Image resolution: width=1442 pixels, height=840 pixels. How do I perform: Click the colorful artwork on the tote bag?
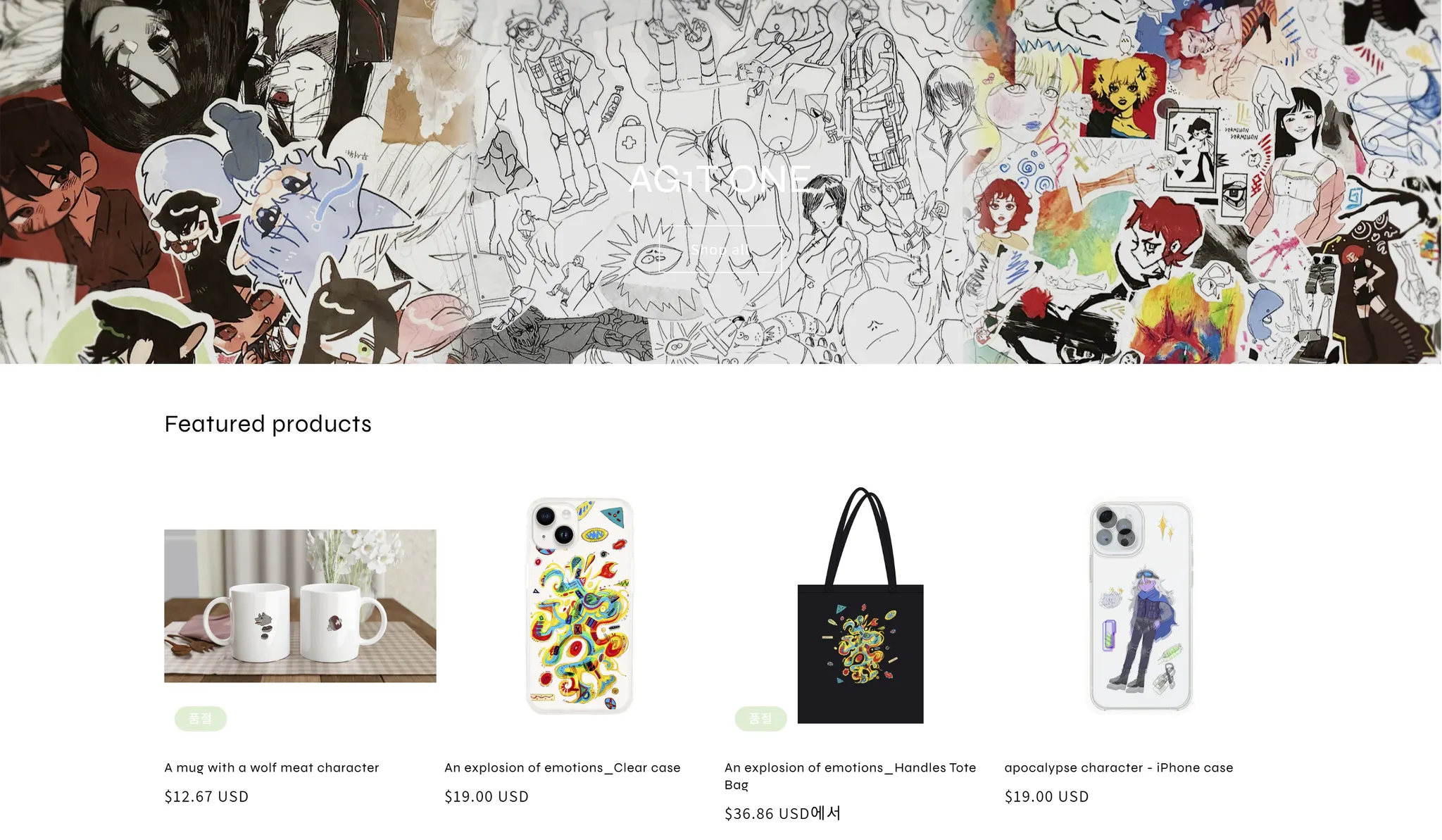[x=860, y=644]
